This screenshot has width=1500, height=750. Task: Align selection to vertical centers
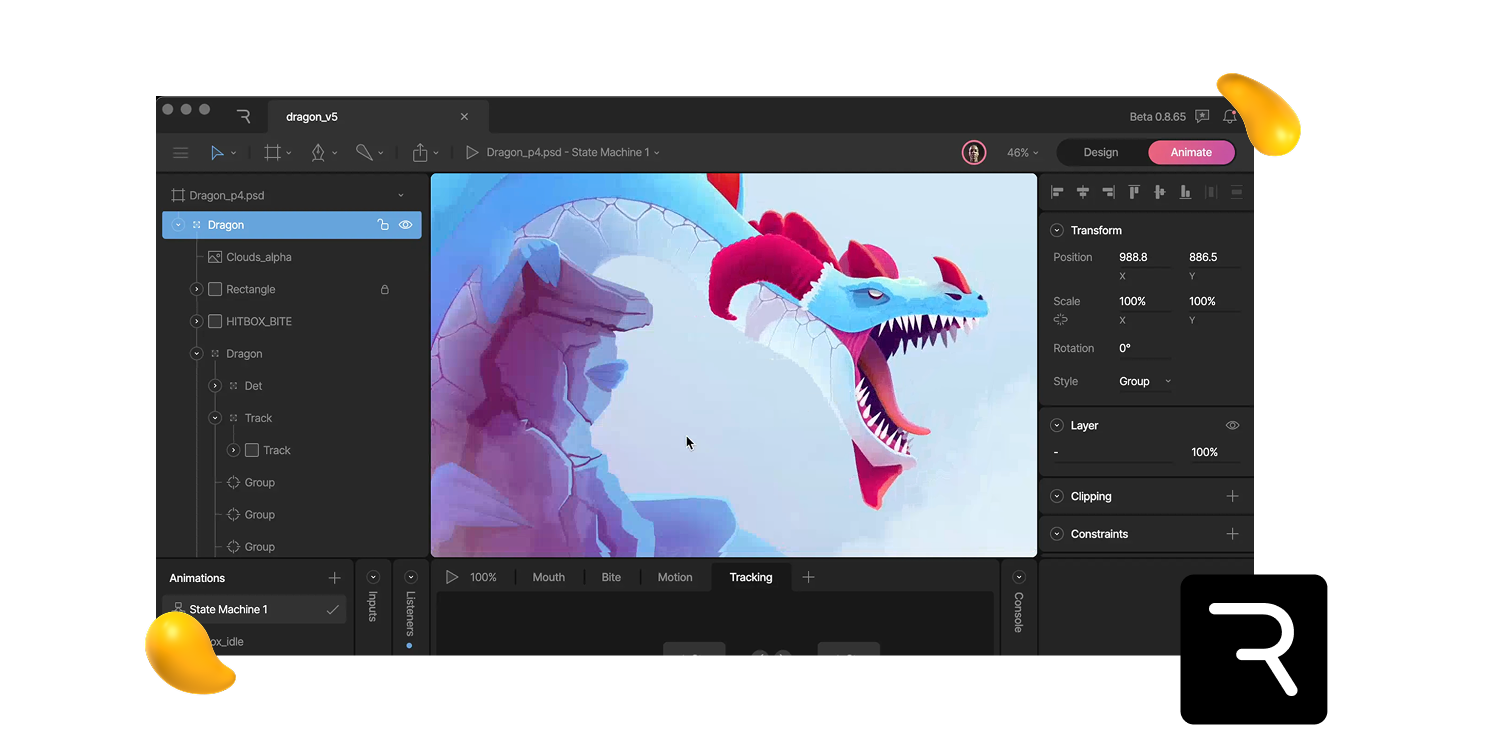[x=1160, y=192]
